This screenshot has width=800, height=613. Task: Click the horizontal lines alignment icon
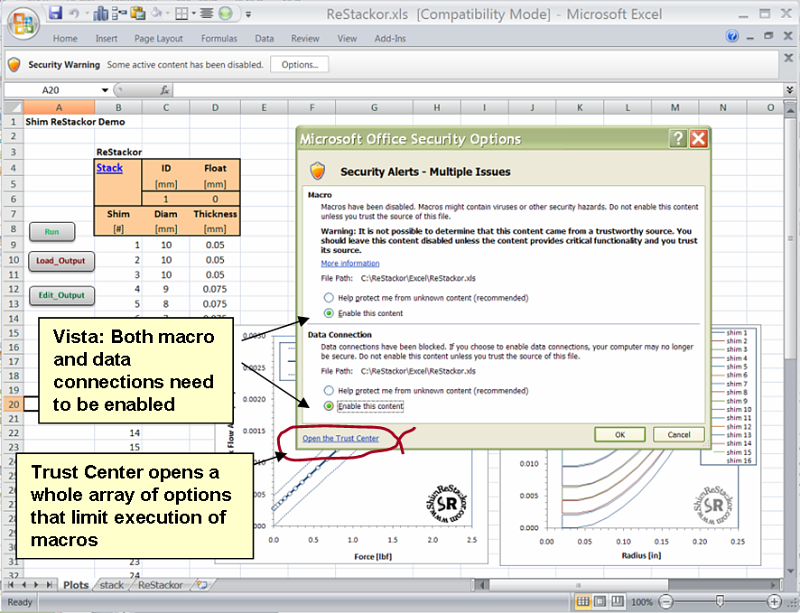[x=206, y=13]
